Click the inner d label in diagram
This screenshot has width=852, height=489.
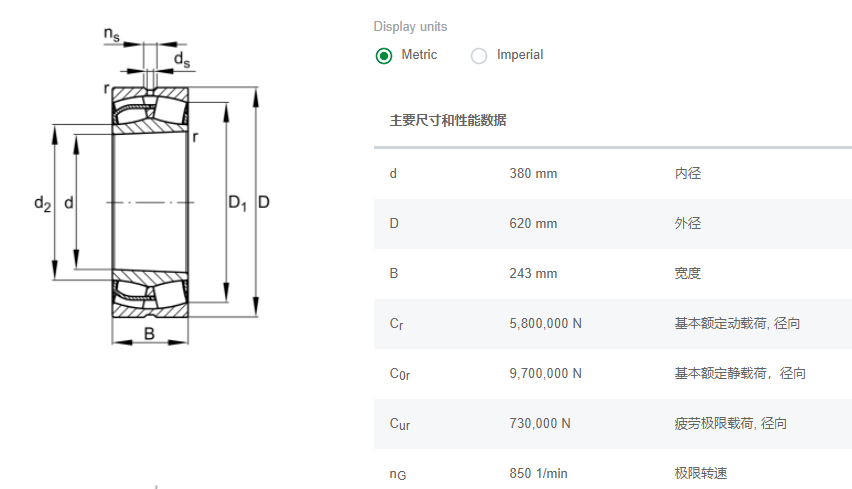tap(68, 203)
